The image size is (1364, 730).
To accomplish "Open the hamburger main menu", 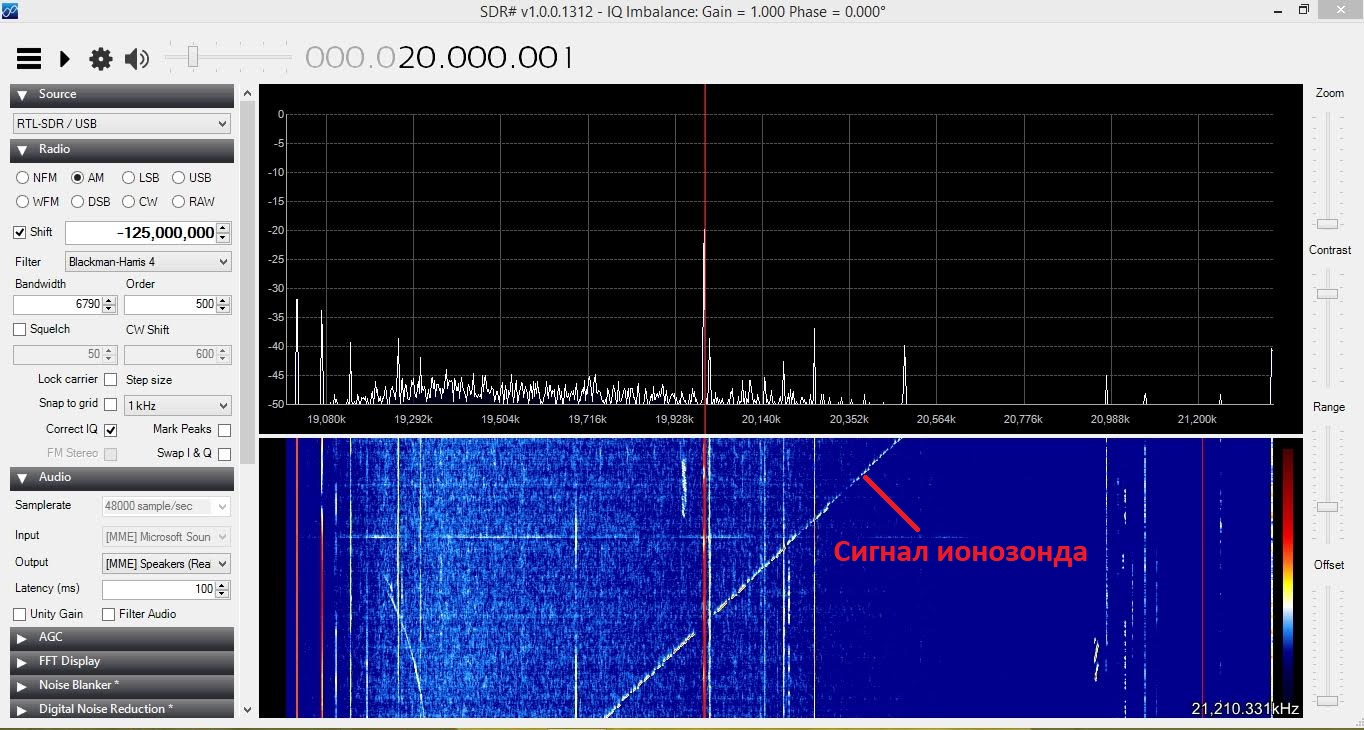I will (29, 59).
